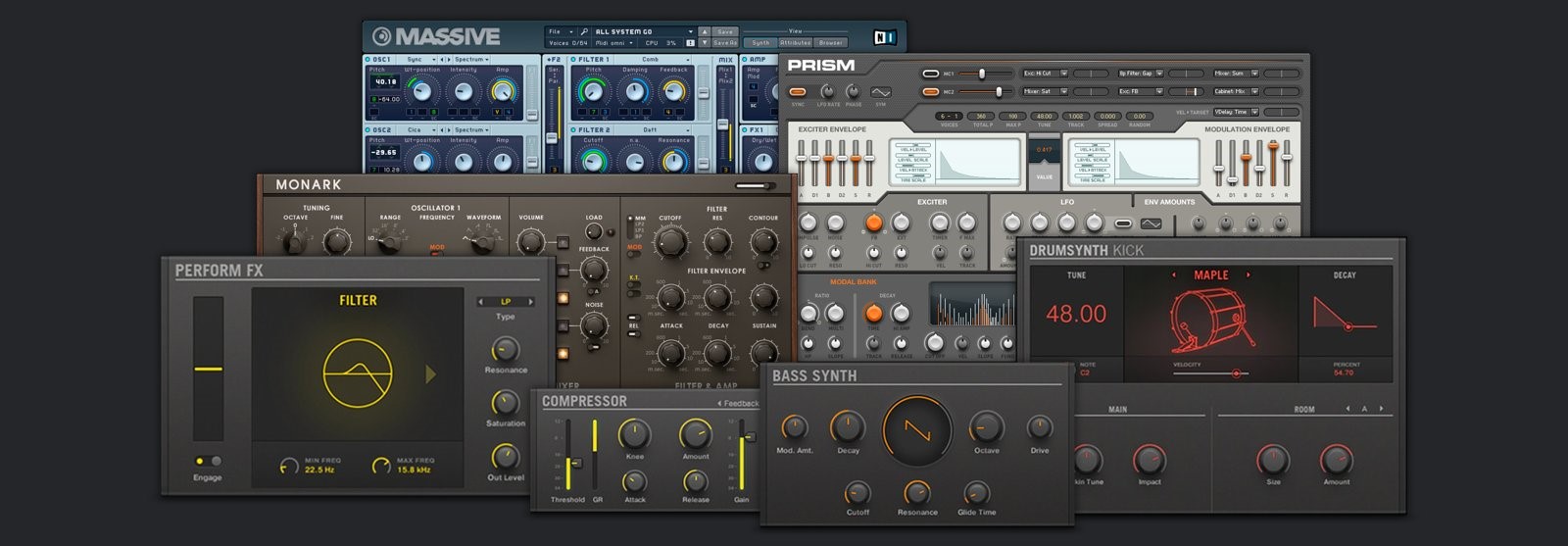Click the LP Type selector's right arrow
This screenshot has width=1568, height=546.
click(530, 302)
